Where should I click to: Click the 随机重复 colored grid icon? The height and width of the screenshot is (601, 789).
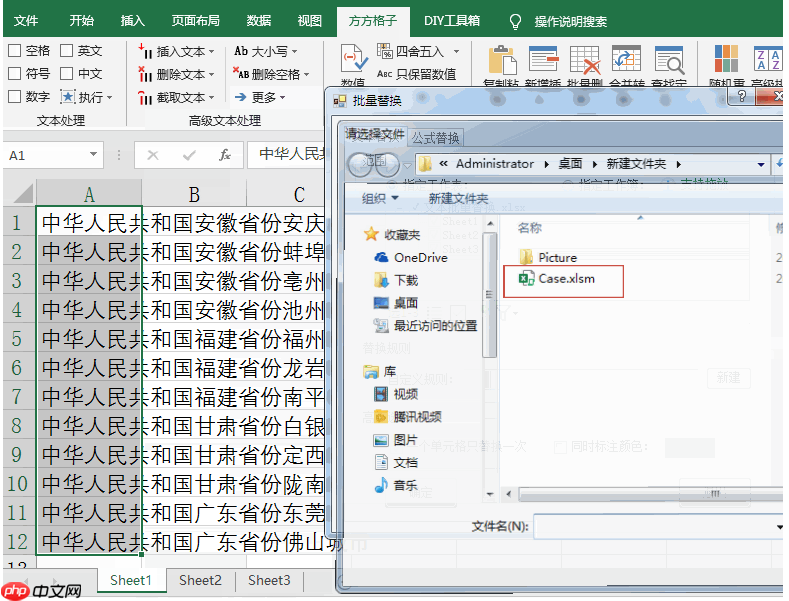click(x=727, y=58)
